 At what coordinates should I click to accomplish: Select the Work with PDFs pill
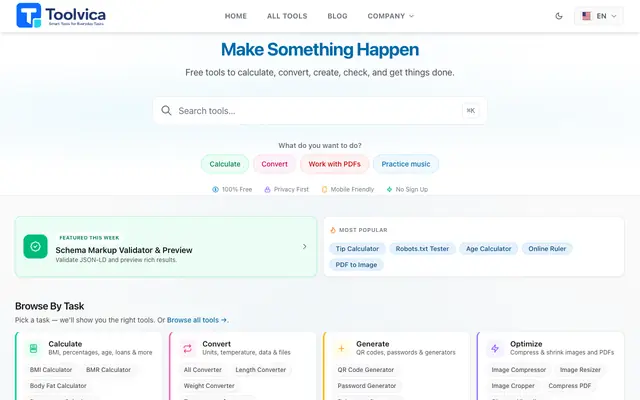pyautogui.click(x=334, y=164)
